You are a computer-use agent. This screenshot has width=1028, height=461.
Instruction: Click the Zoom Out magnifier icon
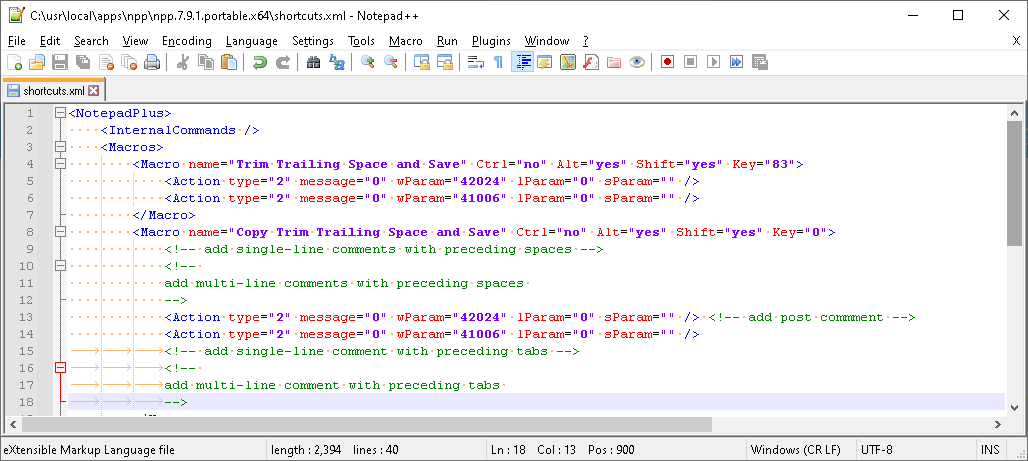(391, 62)
